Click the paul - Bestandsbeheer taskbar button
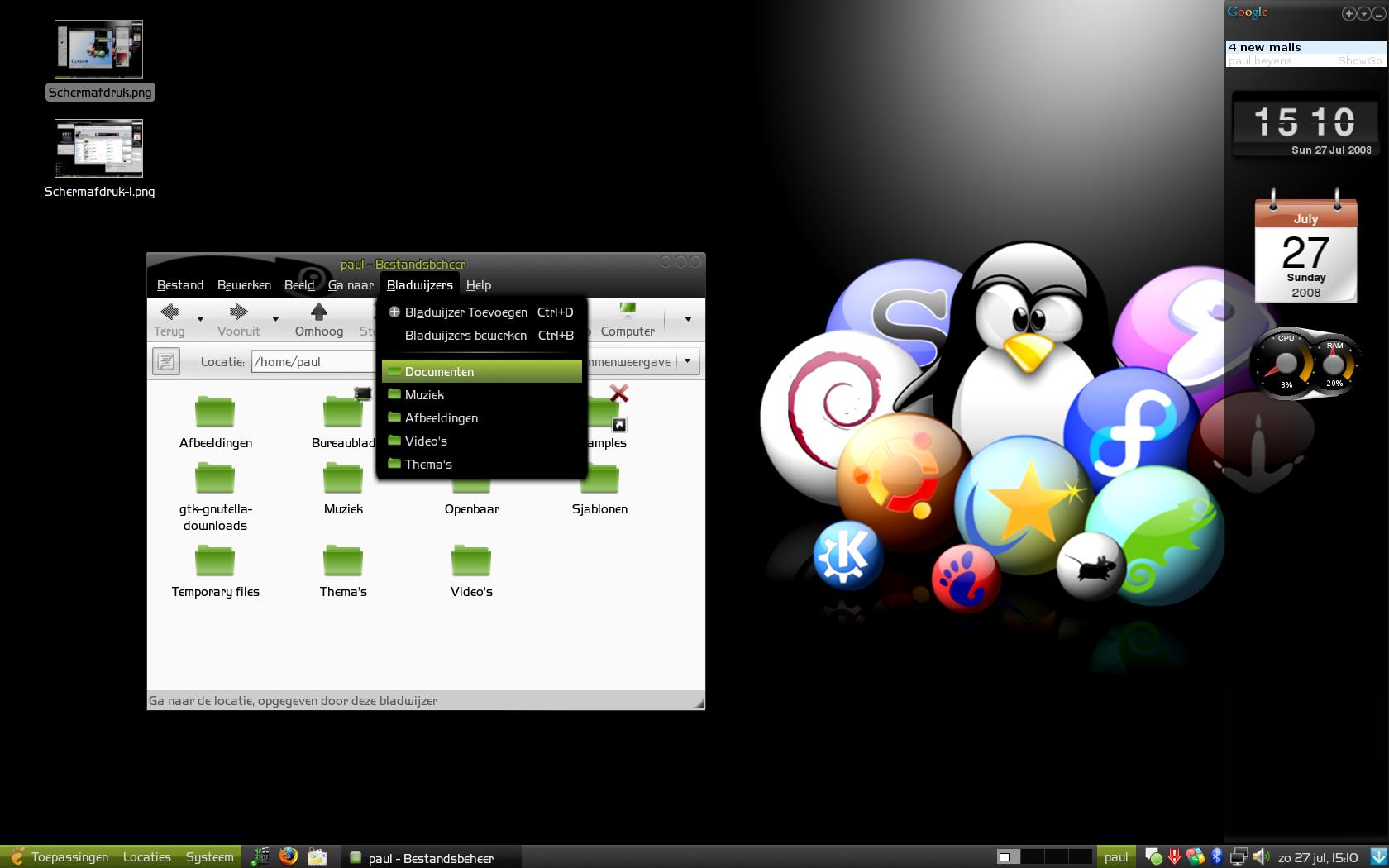1389x868 pixels. (430, 857)
